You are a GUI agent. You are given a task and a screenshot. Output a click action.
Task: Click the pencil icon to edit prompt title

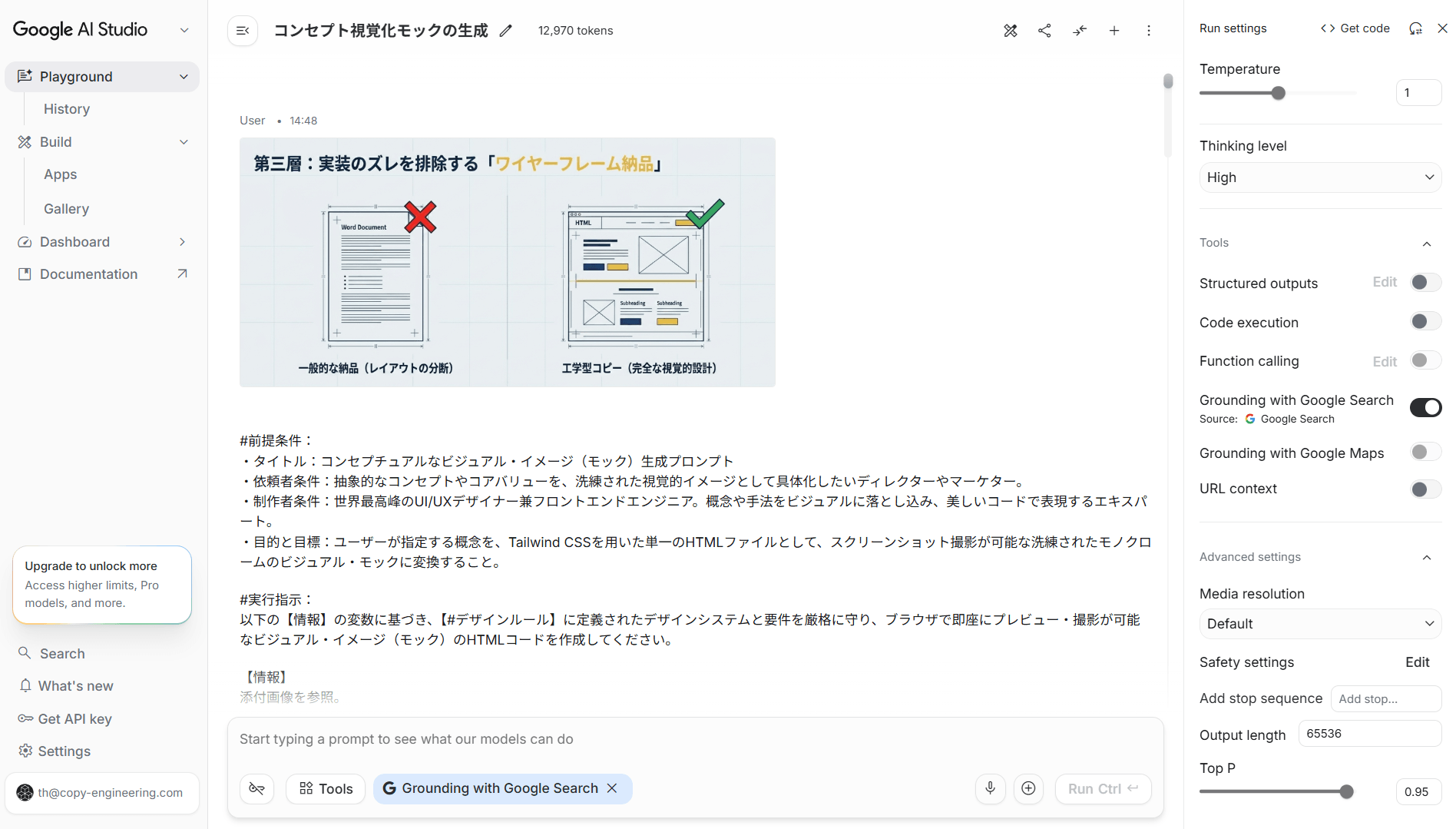[505, 31]
